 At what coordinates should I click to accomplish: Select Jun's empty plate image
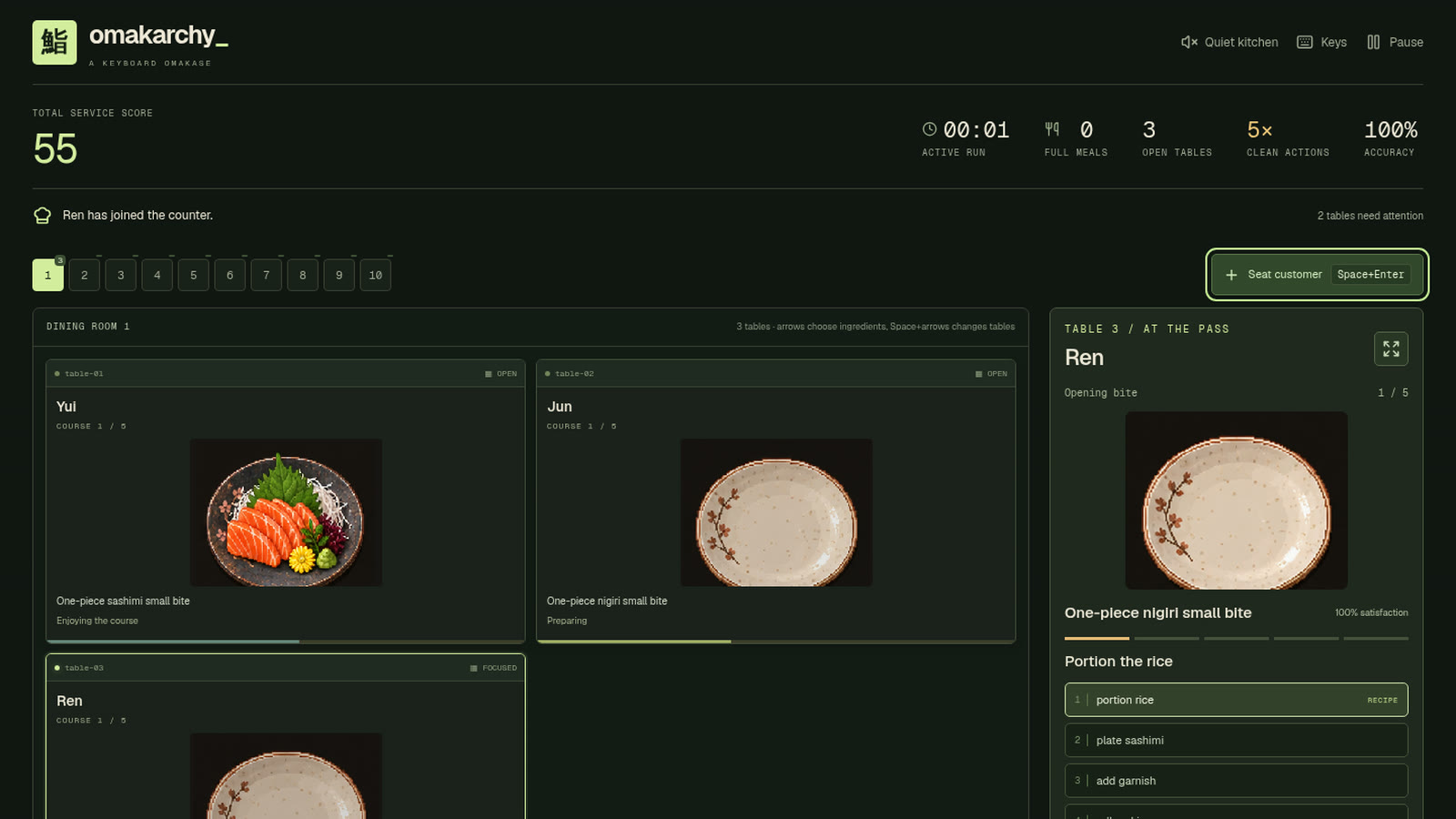click(x=776, y=512)
